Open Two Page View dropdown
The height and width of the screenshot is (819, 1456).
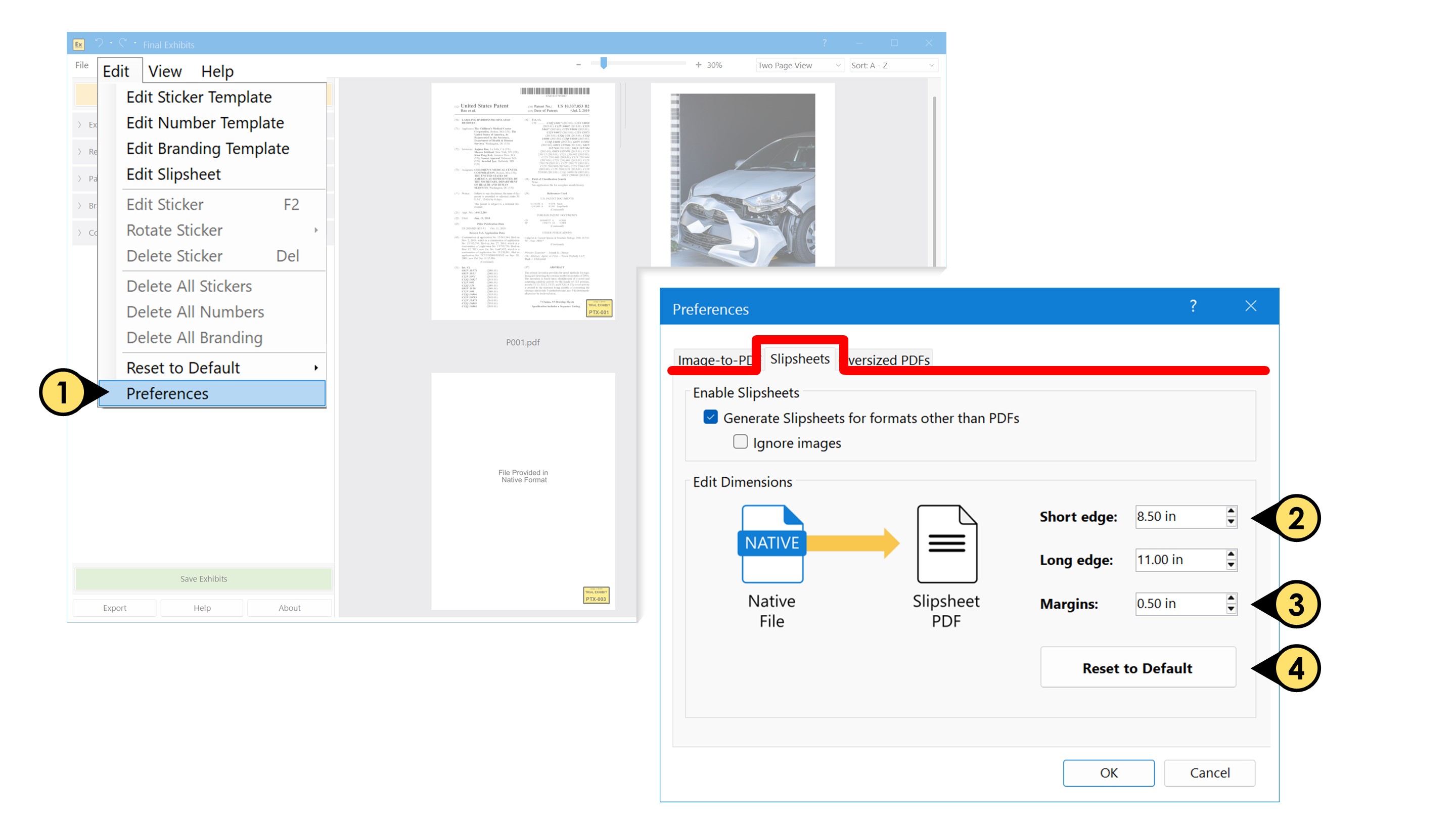coord(800,66)
